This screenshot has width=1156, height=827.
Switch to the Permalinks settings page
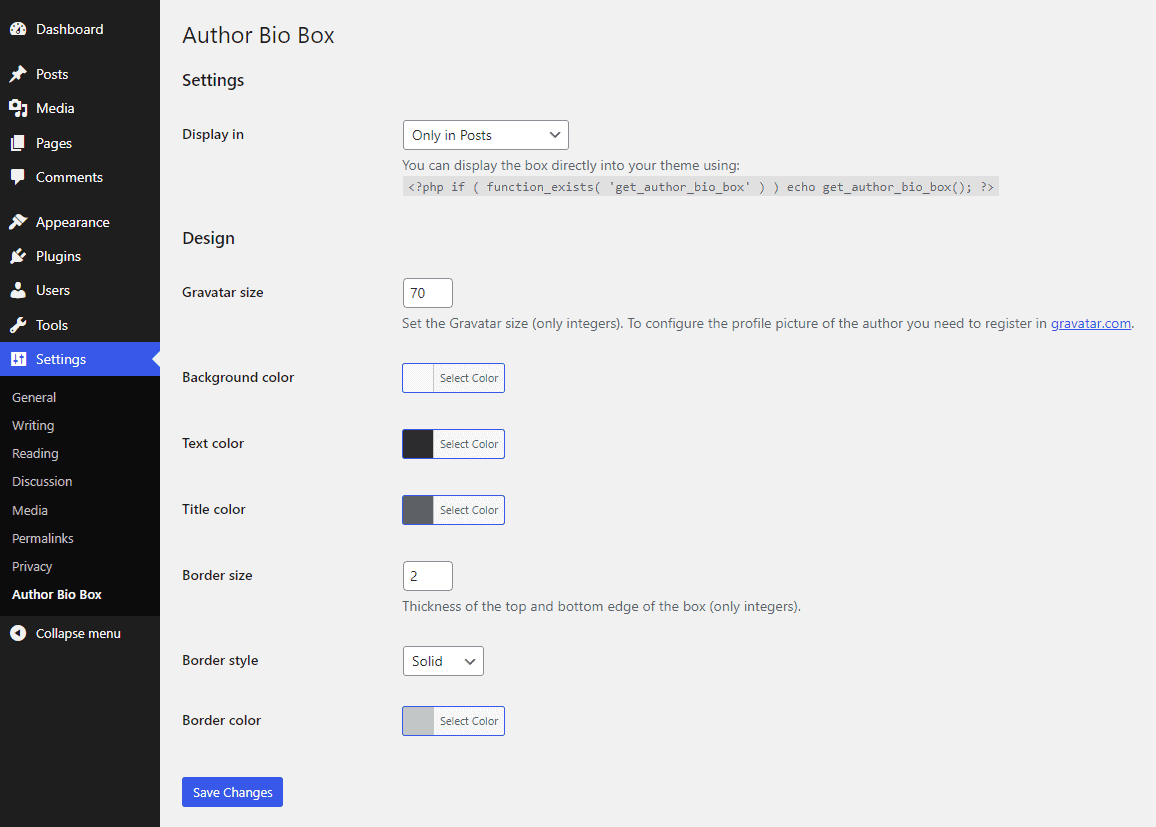coord(42,538)
